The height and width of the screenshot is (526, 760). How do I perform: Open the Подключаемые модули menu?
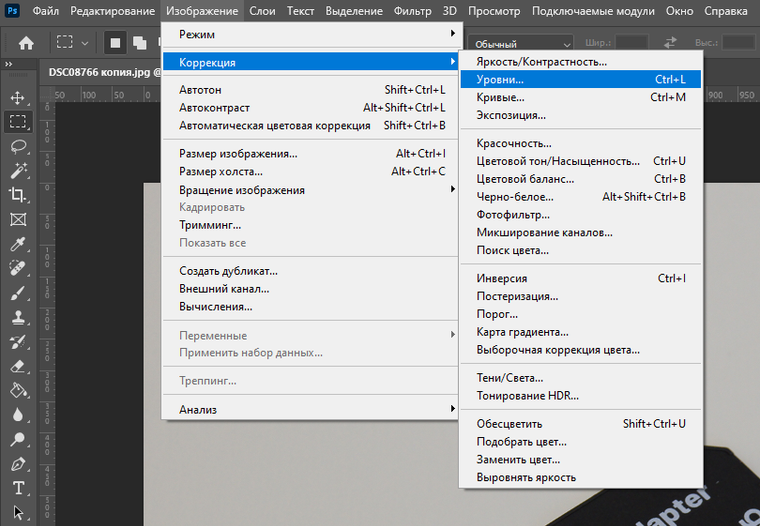[x=593, y=11]
